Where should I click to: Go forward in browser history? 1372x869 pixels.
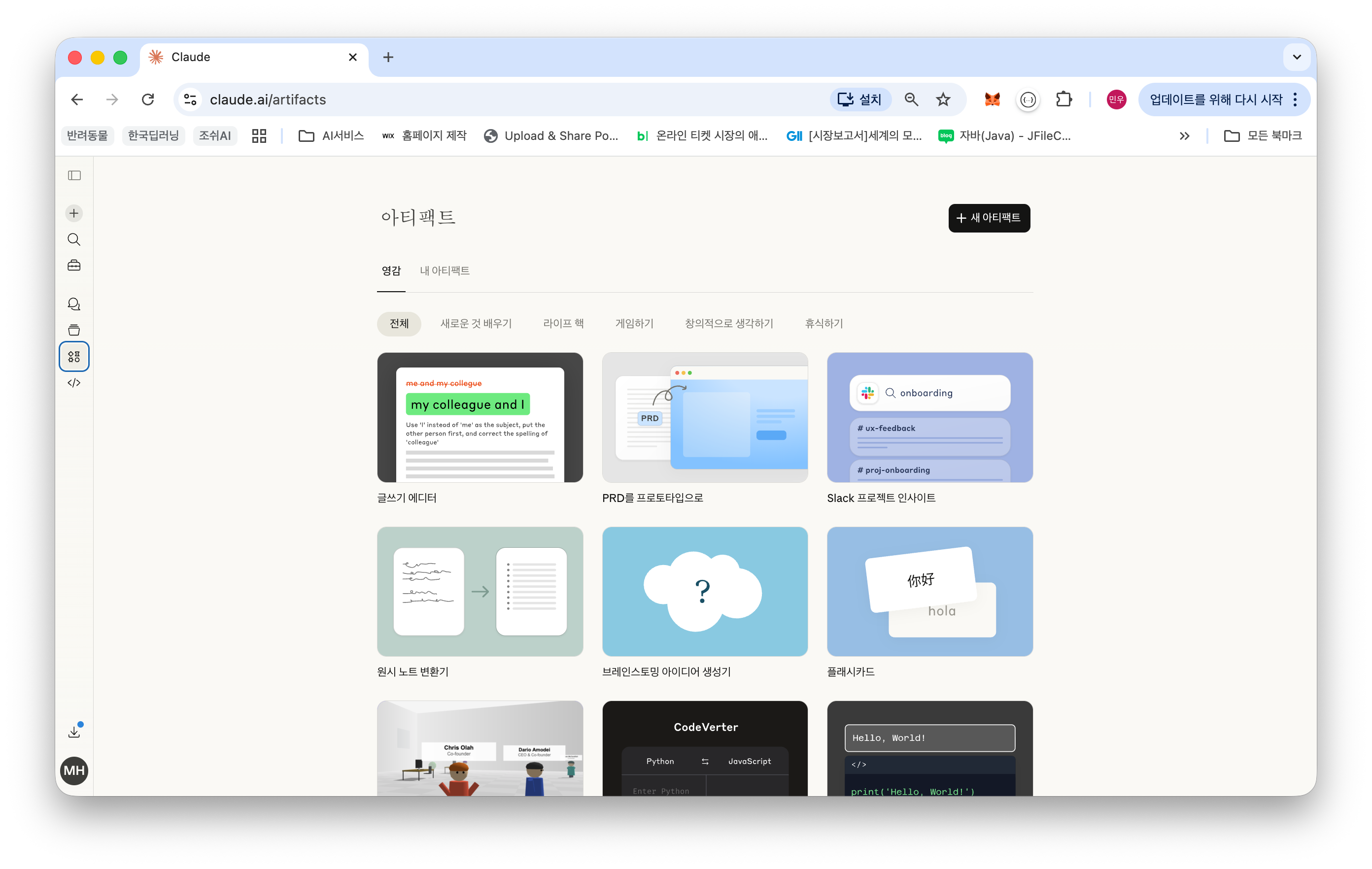112,100
